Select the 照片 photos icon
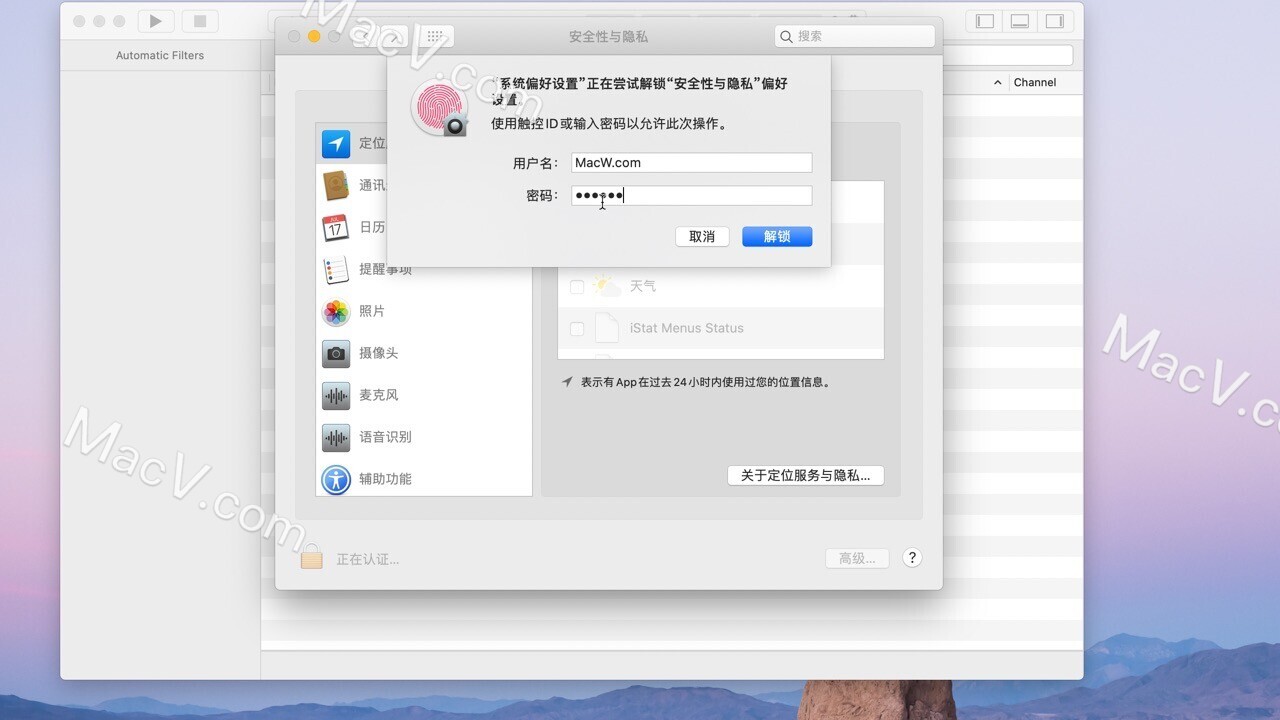The image size is (1280, 720). (x=336, y=312)
